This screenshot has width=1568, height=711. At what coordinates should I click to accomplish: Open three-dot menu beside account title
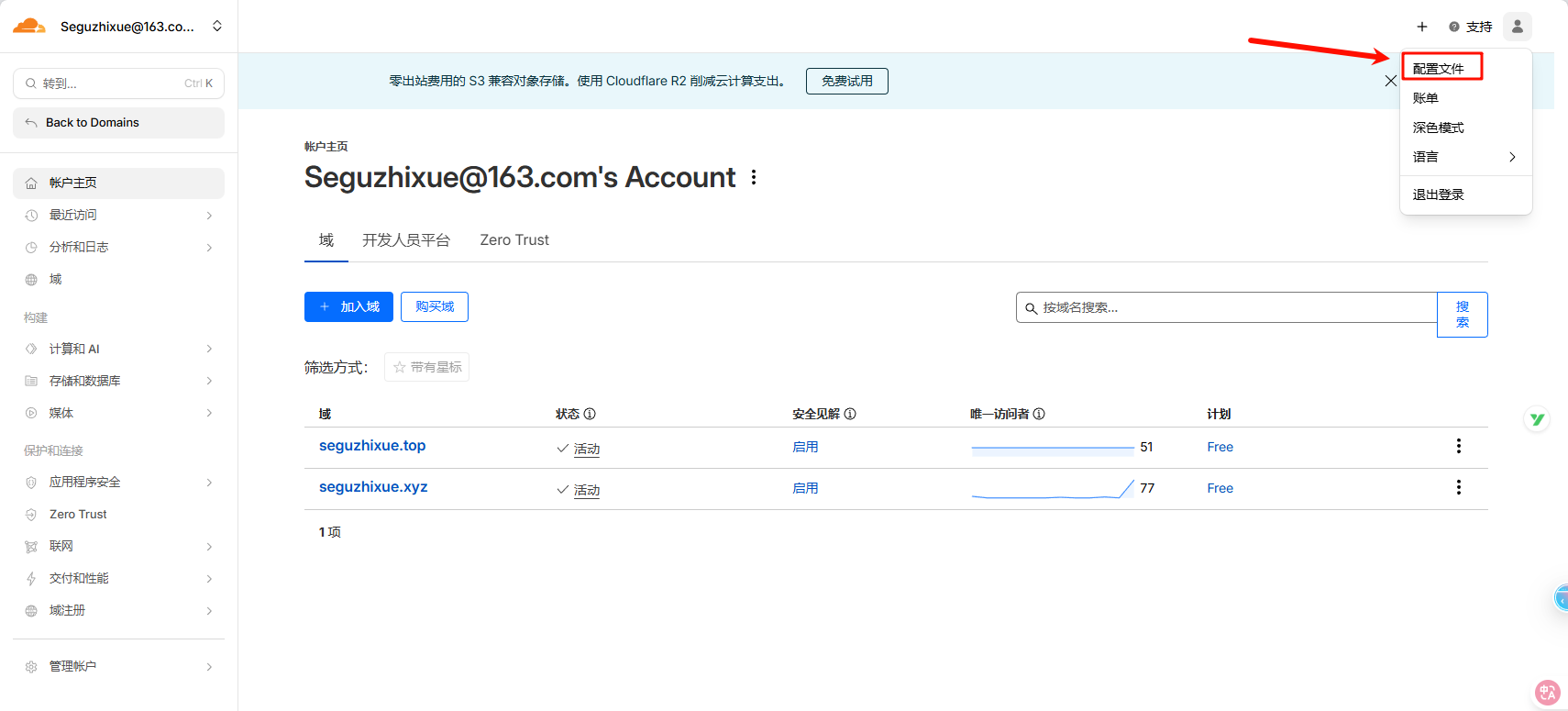[x=754, y=177]
